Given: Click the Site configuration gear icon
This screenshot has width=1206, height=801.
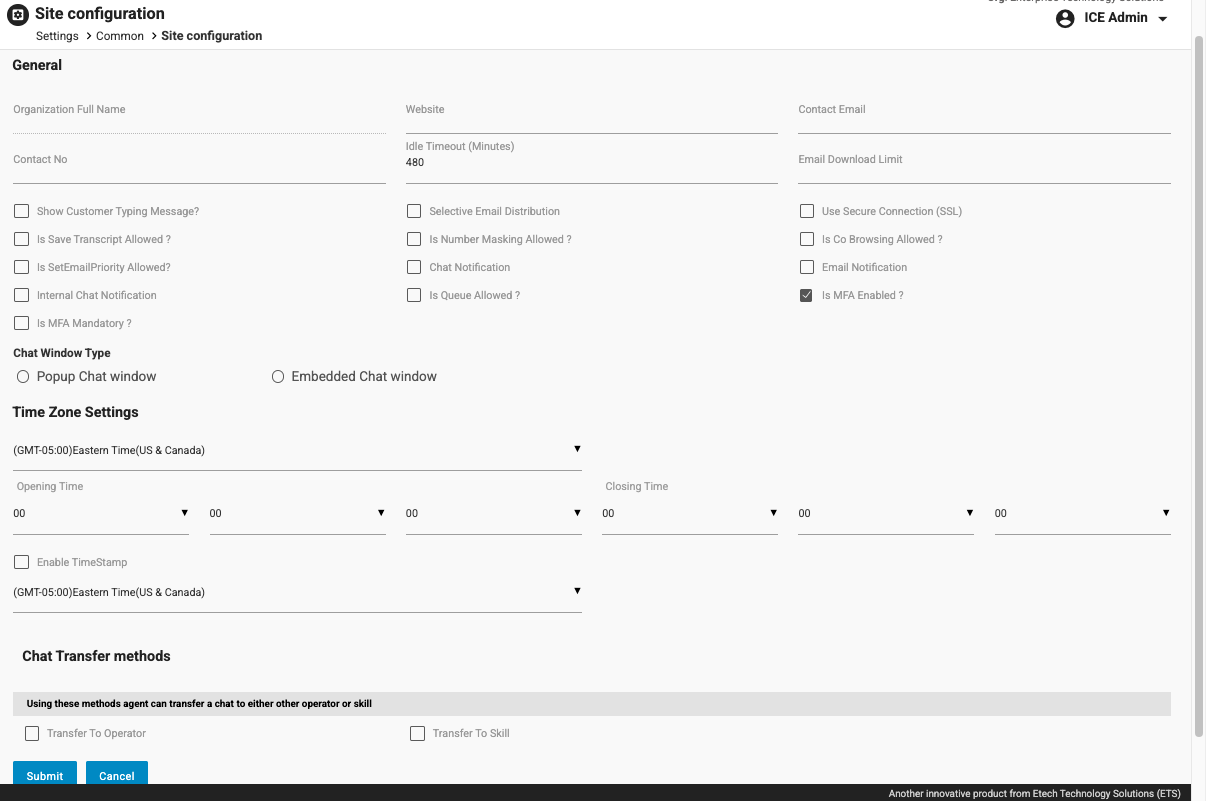Looking at the screenshot, I should pyautogui.click(x=18, y=15).
